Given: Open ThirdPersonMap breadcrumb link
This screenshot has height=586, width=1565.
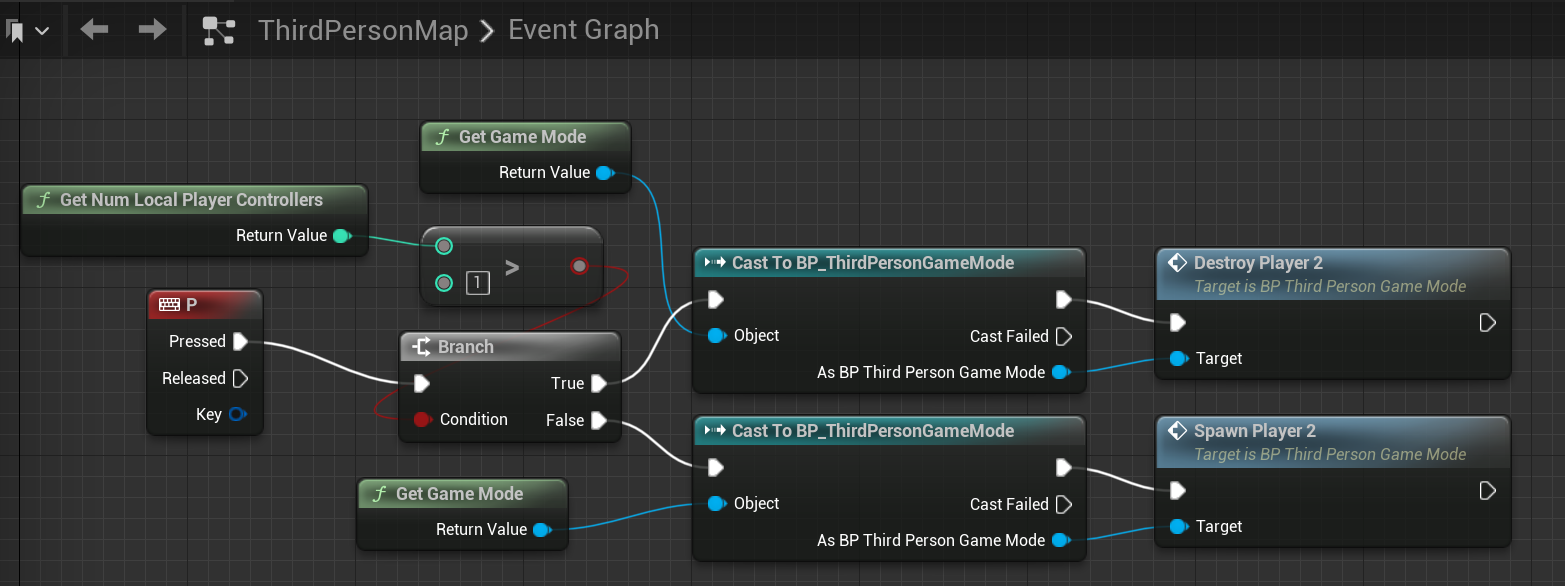Looking at the screenshot, I should tap(363, 30).
